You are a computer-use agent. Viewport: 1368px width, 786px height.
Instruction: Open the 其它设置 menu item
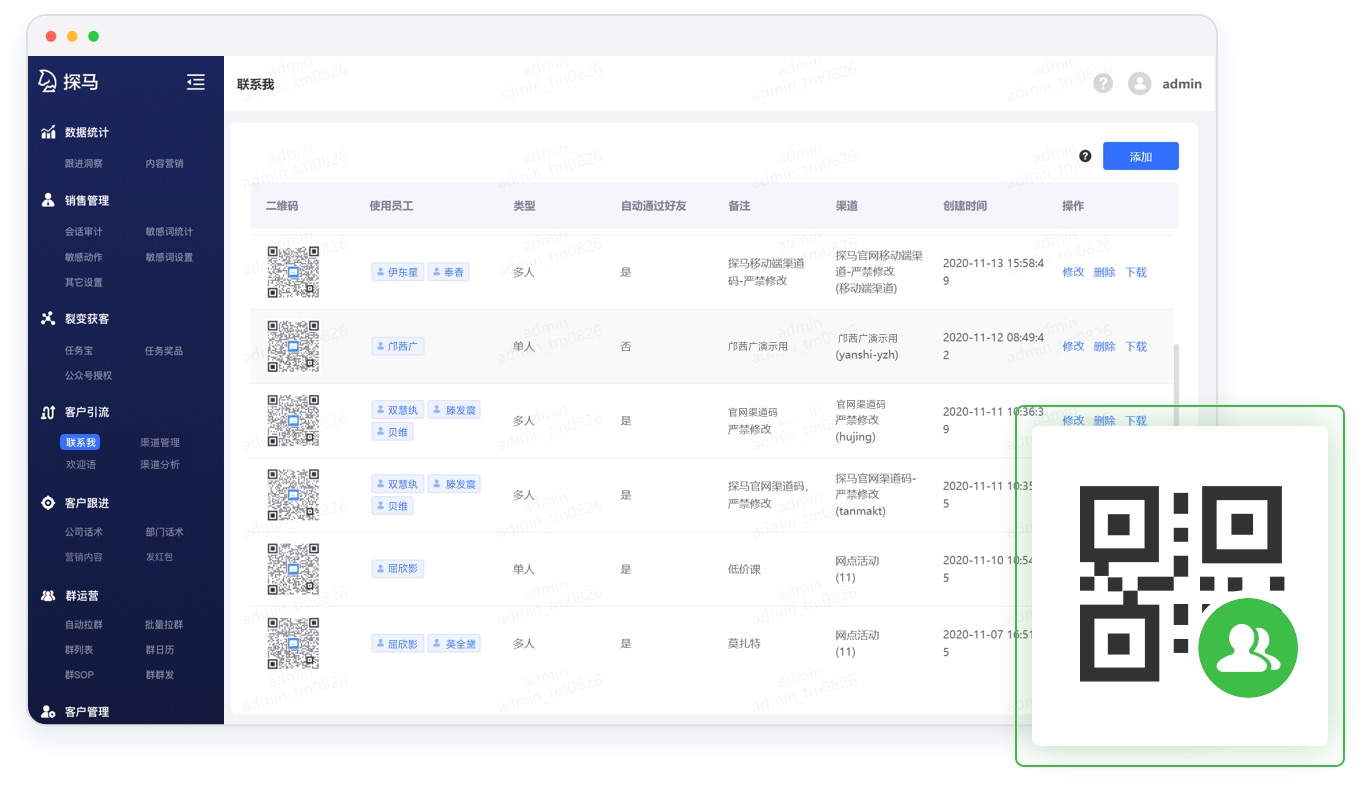coord(84,282)
